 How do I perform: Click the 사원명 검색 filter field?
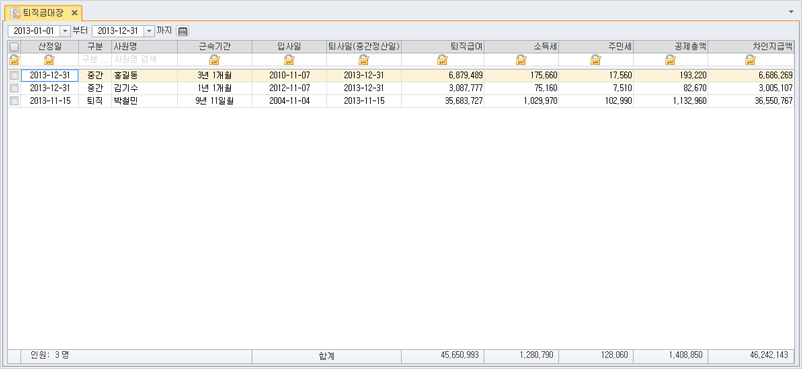pyautogui.click(x=144, y=60)
